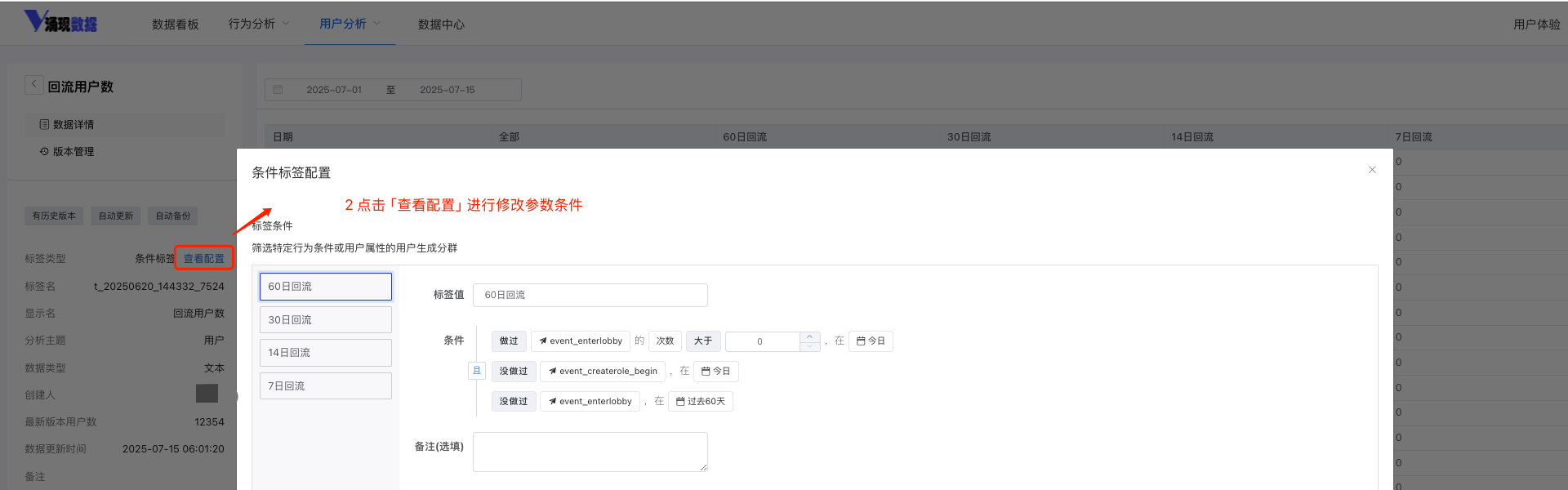The image size is (1568, 490).
Task: Open event_enterlobby selector in 过去60天 row
Action: 590,401
